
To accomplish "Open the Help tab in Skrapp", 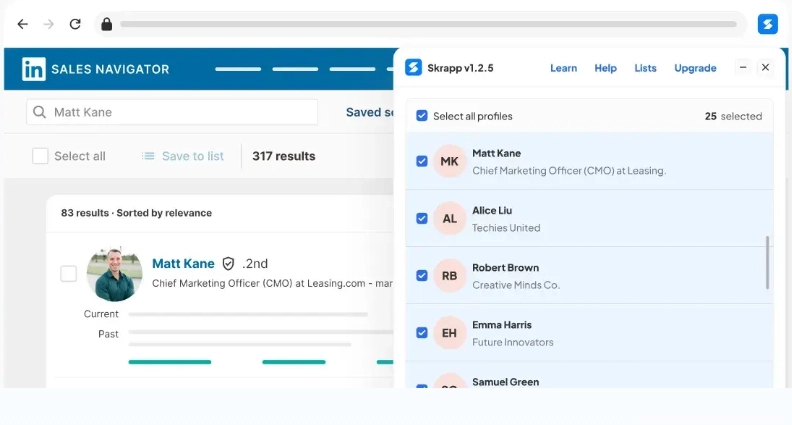I will point(605,68).
